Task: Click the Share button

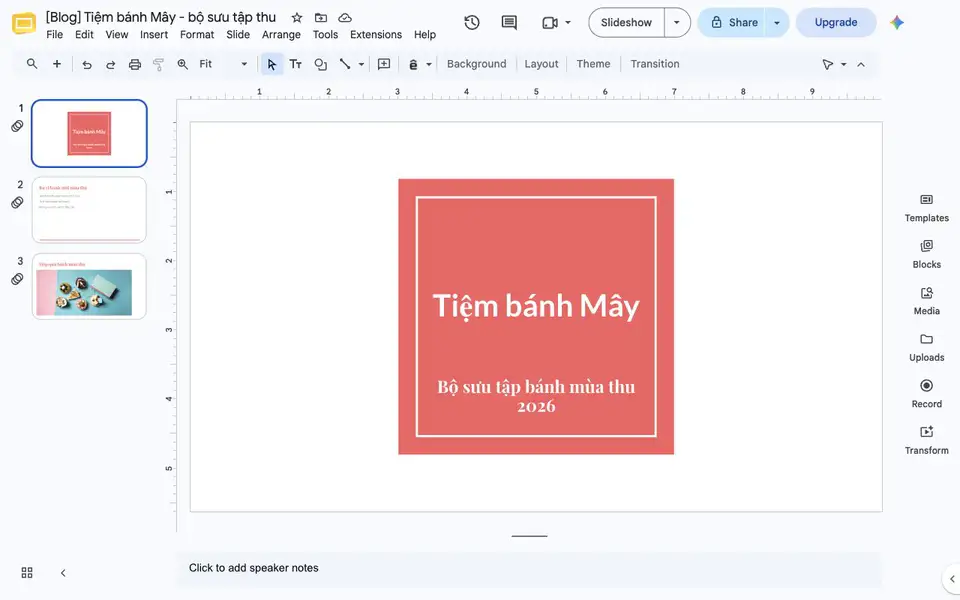Action: pos(733,23)
